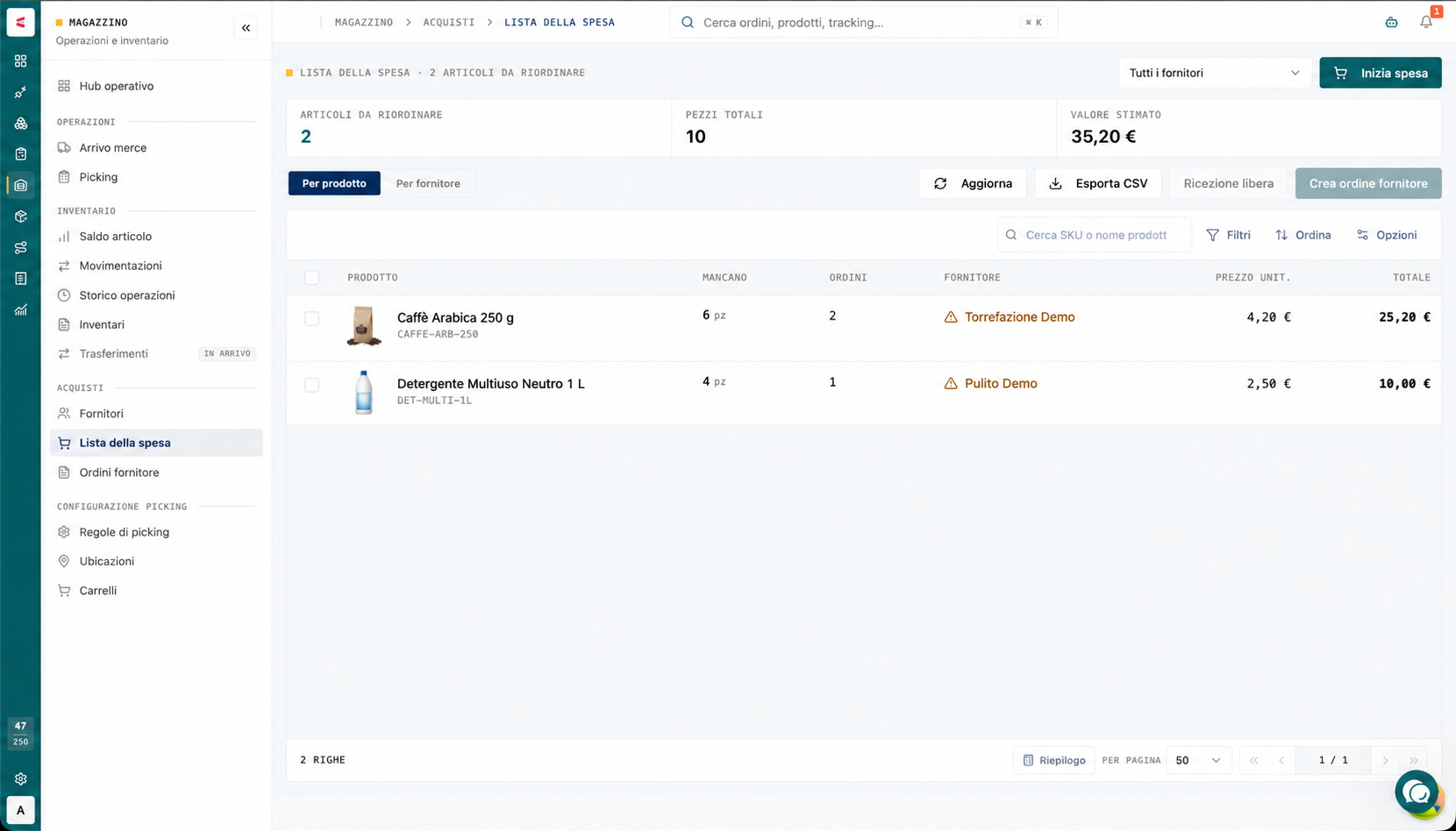Tick the Caffè Arabica 250 g checkbox
This screenshot has height=831, width=1456.
[x=311, y=318]
